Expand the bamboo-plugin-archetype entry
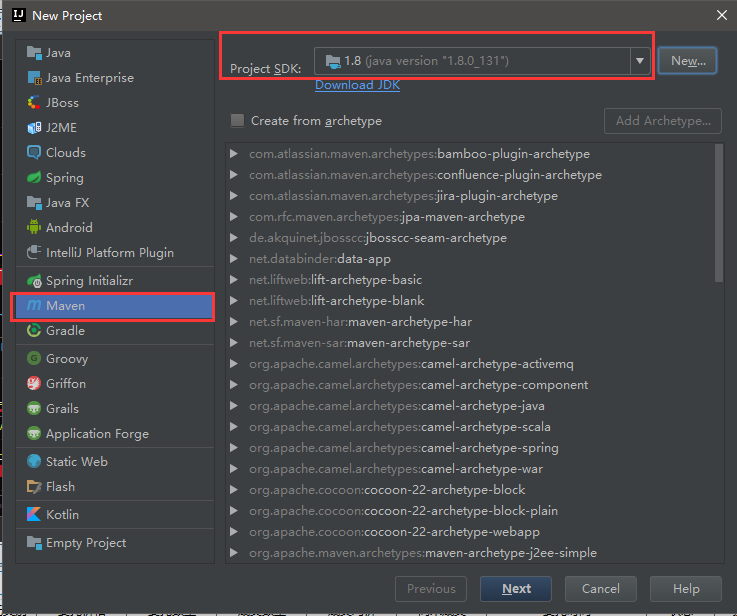This screenshot has width=737, height=616. [234, 154]
